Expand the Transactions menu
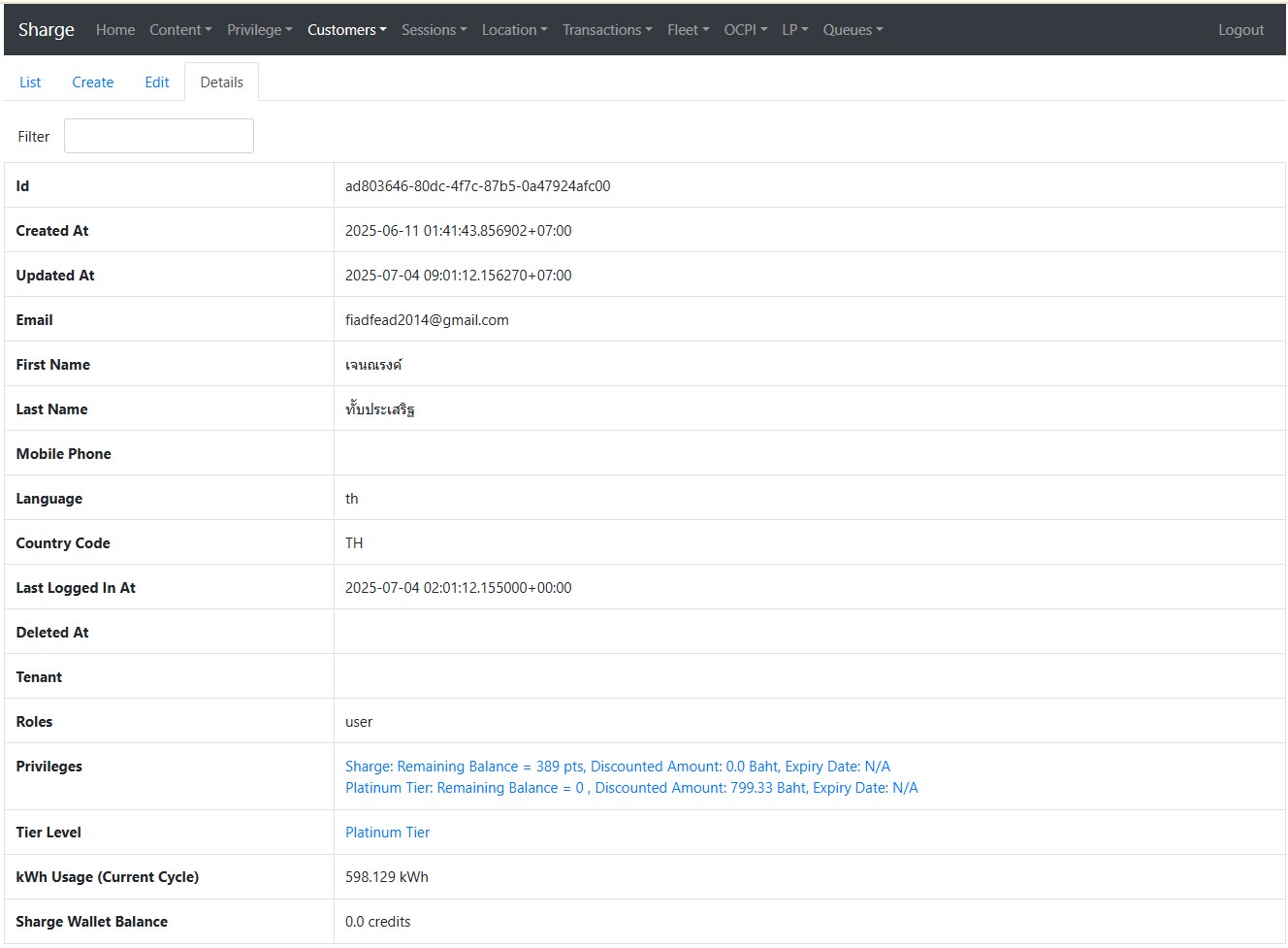The width and height of the screenshot is (1288, 948). (607, 30)
